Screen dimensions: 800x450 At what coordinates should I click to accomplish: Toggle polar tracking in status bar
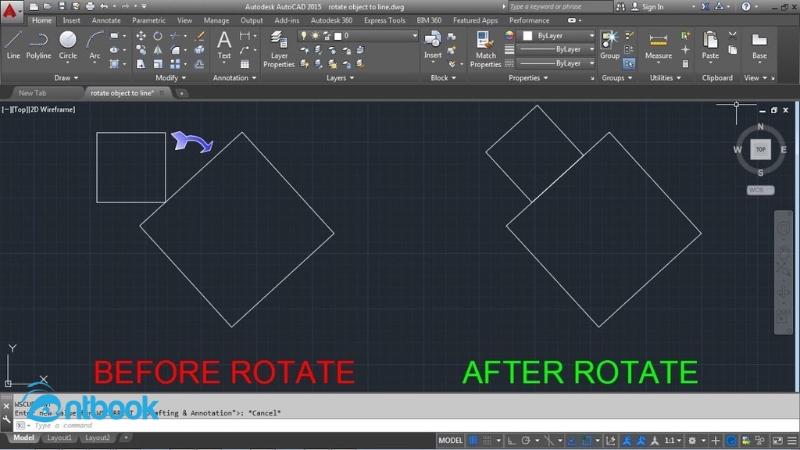(526, 440)
